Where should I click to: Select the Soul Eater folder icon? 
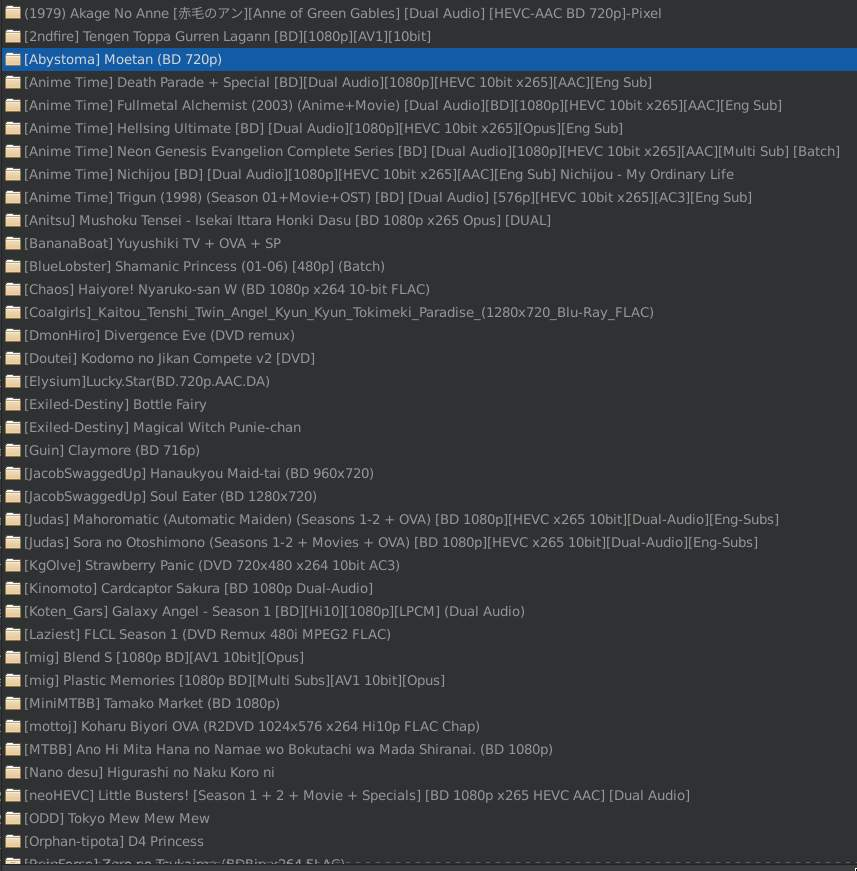(13, 496)
